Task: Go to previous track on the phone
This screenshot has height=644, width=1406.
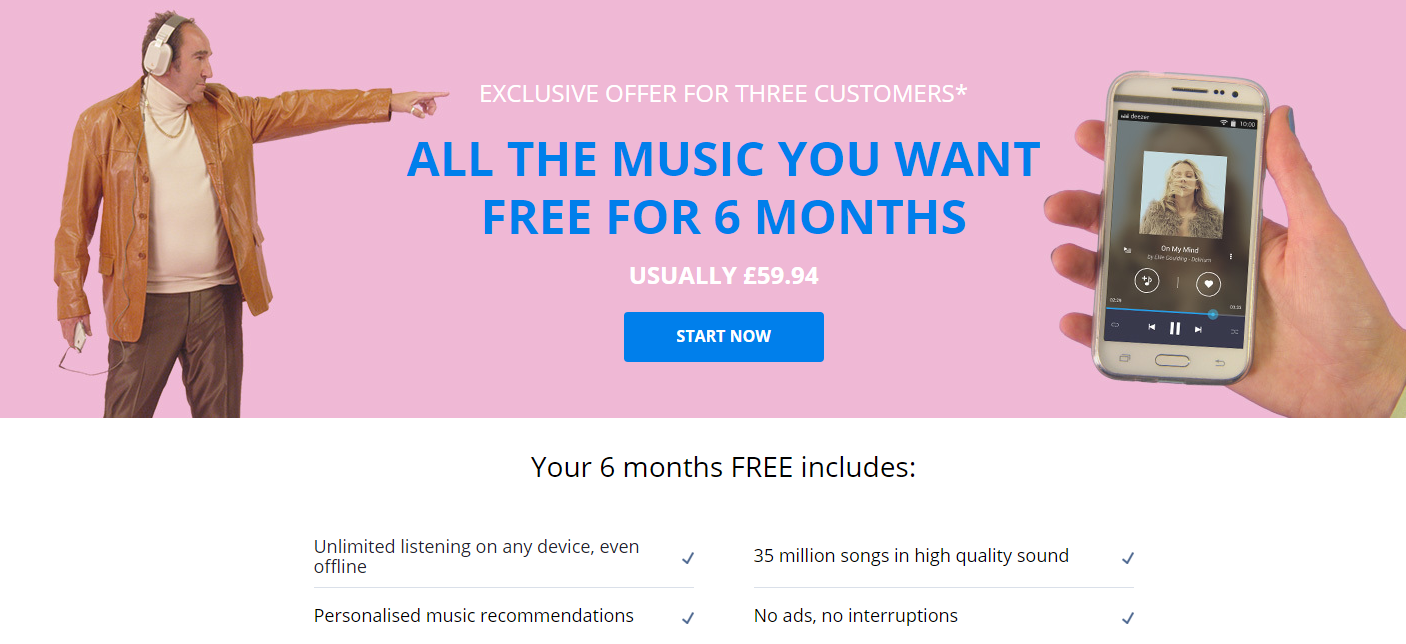Action: point(1151,327)
